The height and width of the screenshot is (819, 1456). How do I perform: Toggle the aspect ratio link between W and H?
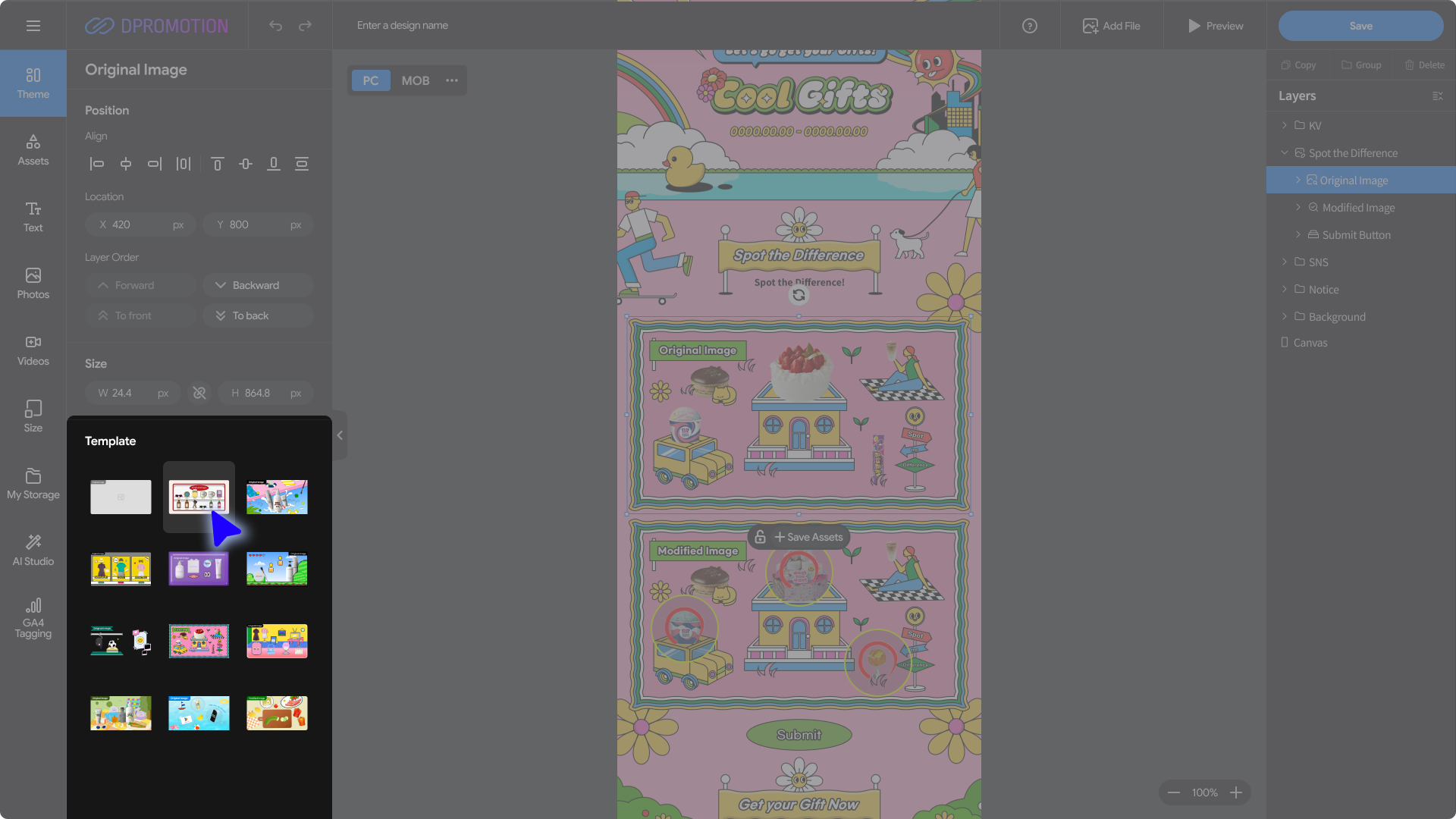[199, 393]
